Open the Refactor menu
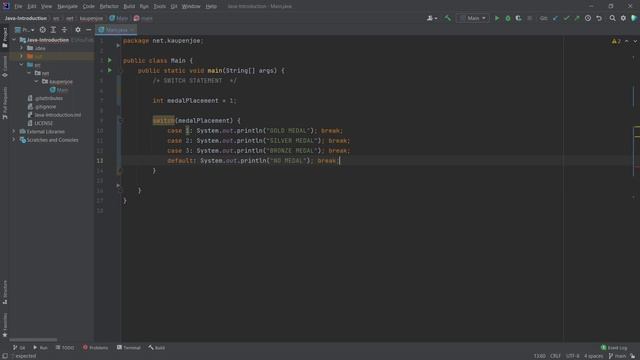Screen dimensions: 640x360 (x=109, y=7)
